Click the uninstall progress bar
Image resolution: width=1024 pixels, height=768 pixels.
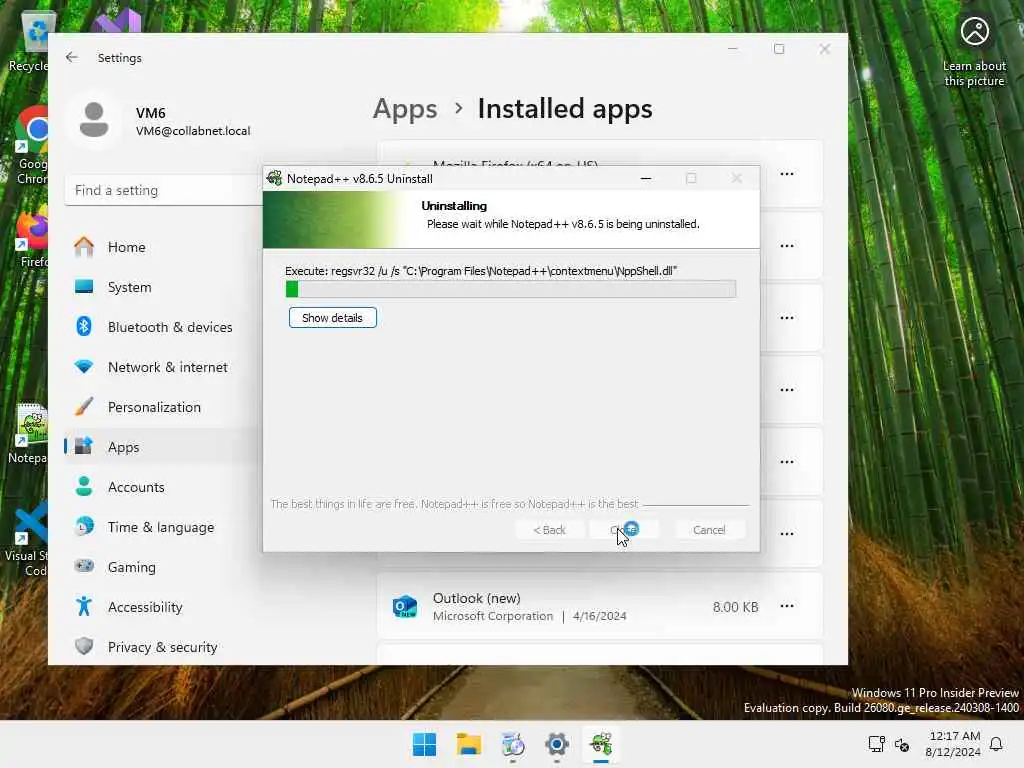click(x=511, y=289)
